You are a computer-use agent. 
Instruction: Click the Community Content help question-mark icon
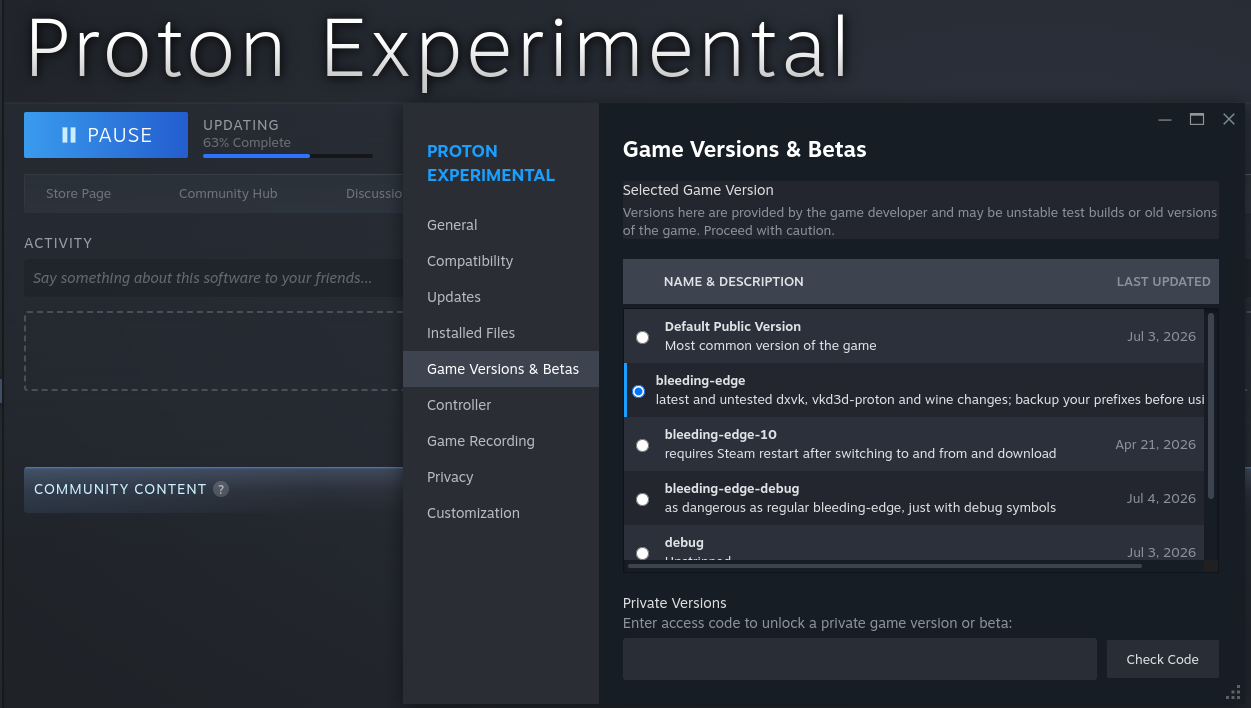(221, 489)
